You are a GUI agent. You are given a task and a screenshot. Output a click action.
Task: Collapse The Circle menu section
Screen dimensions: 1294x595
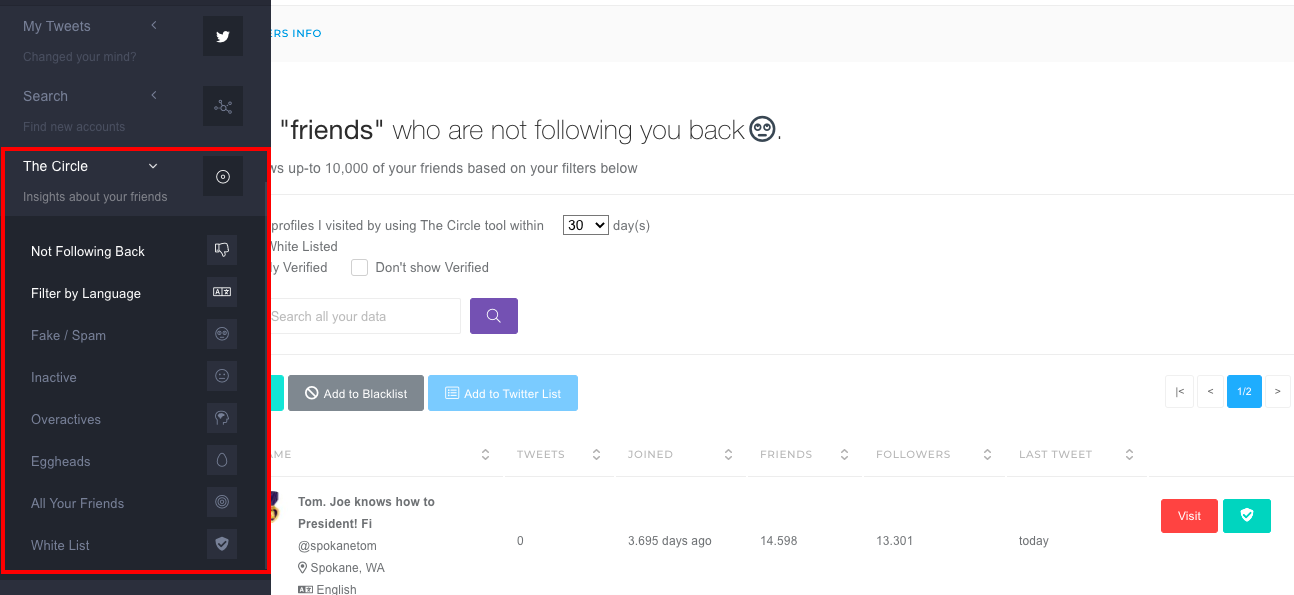coord(153,166)
